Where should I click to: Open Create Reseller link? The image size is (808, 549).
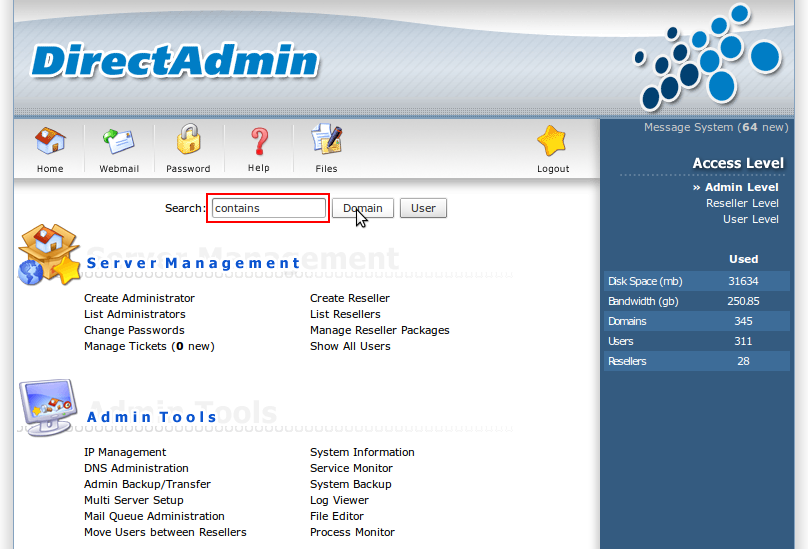pyautogui.click(x=349, y=298)
